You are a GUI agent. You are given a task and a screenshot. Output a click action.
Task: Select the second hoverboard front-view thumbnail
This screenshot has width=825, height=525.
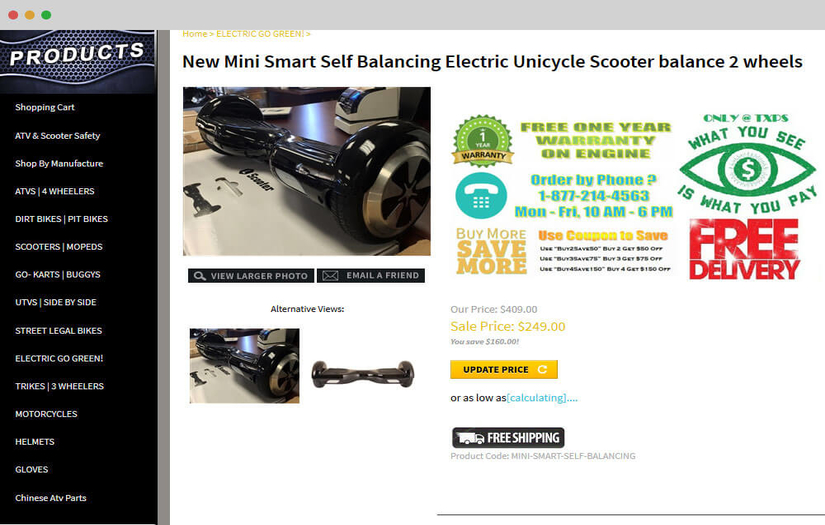pos(363,373)
